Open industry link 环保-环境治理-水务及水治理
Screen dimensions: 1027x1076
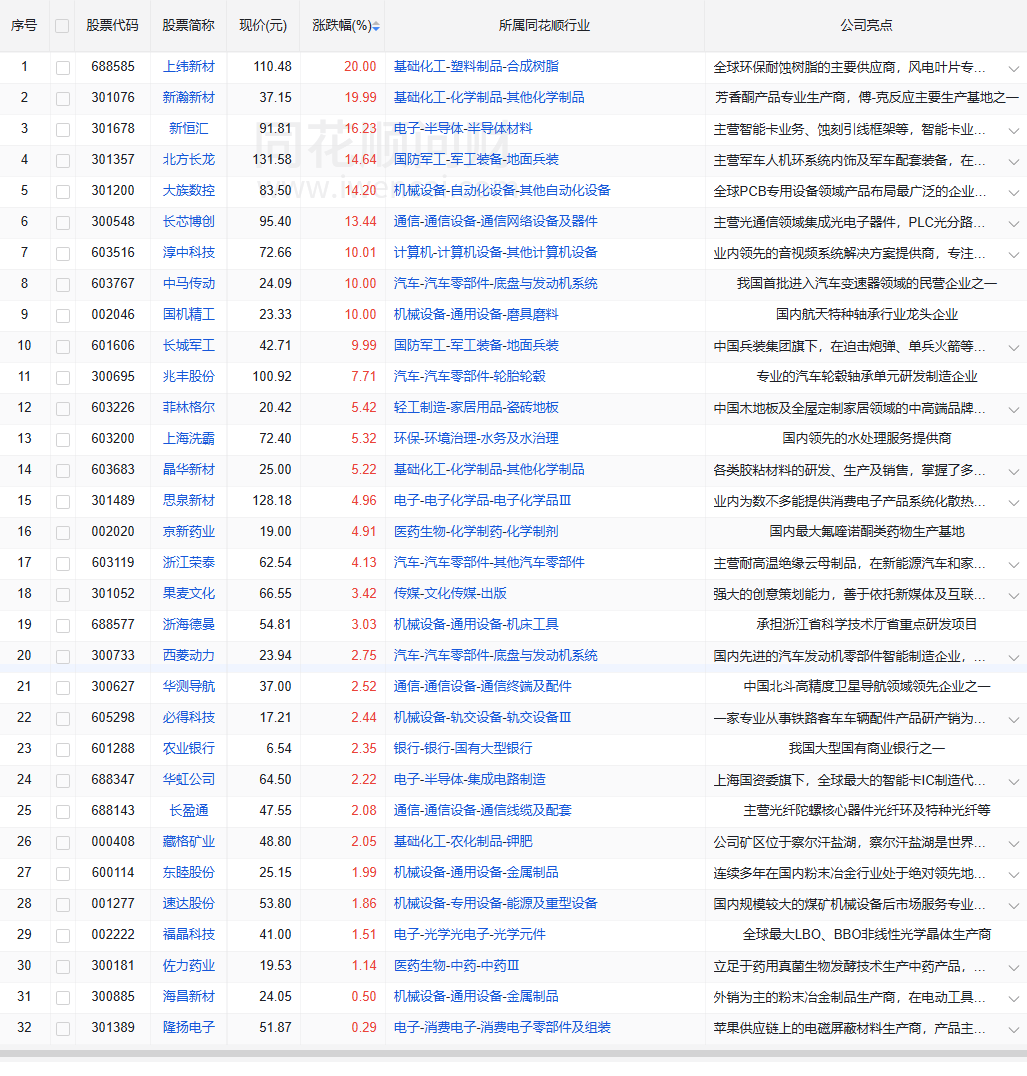tap(476, 438)
